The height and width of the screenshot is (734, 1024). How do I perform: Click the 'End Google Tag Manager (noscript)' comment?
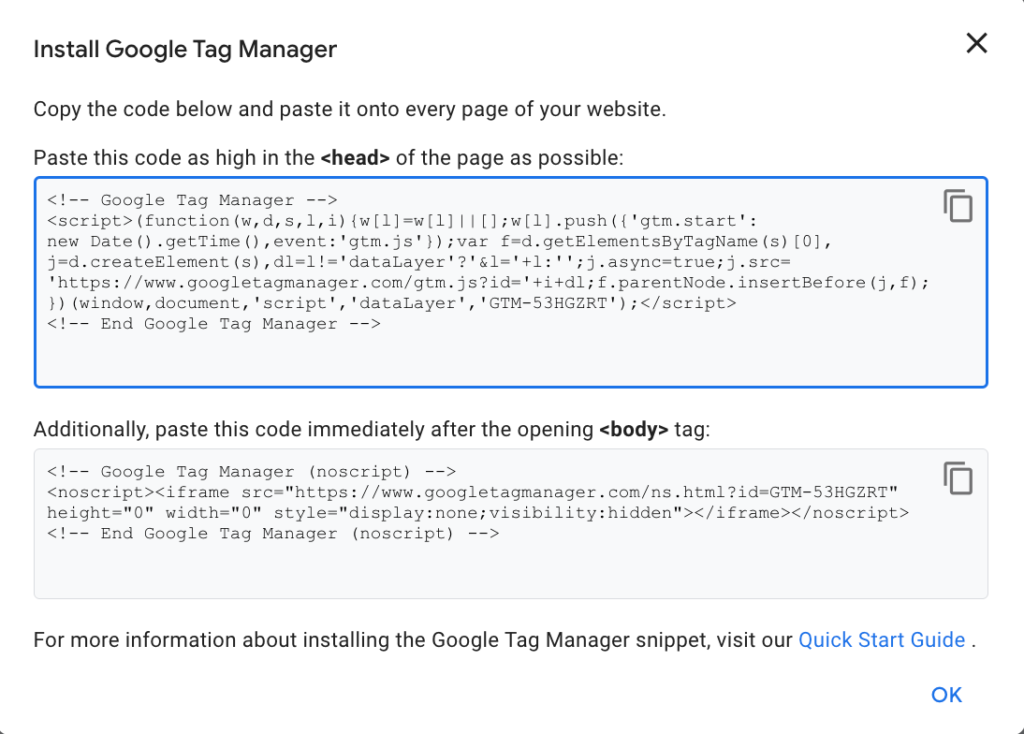[272, 534]
